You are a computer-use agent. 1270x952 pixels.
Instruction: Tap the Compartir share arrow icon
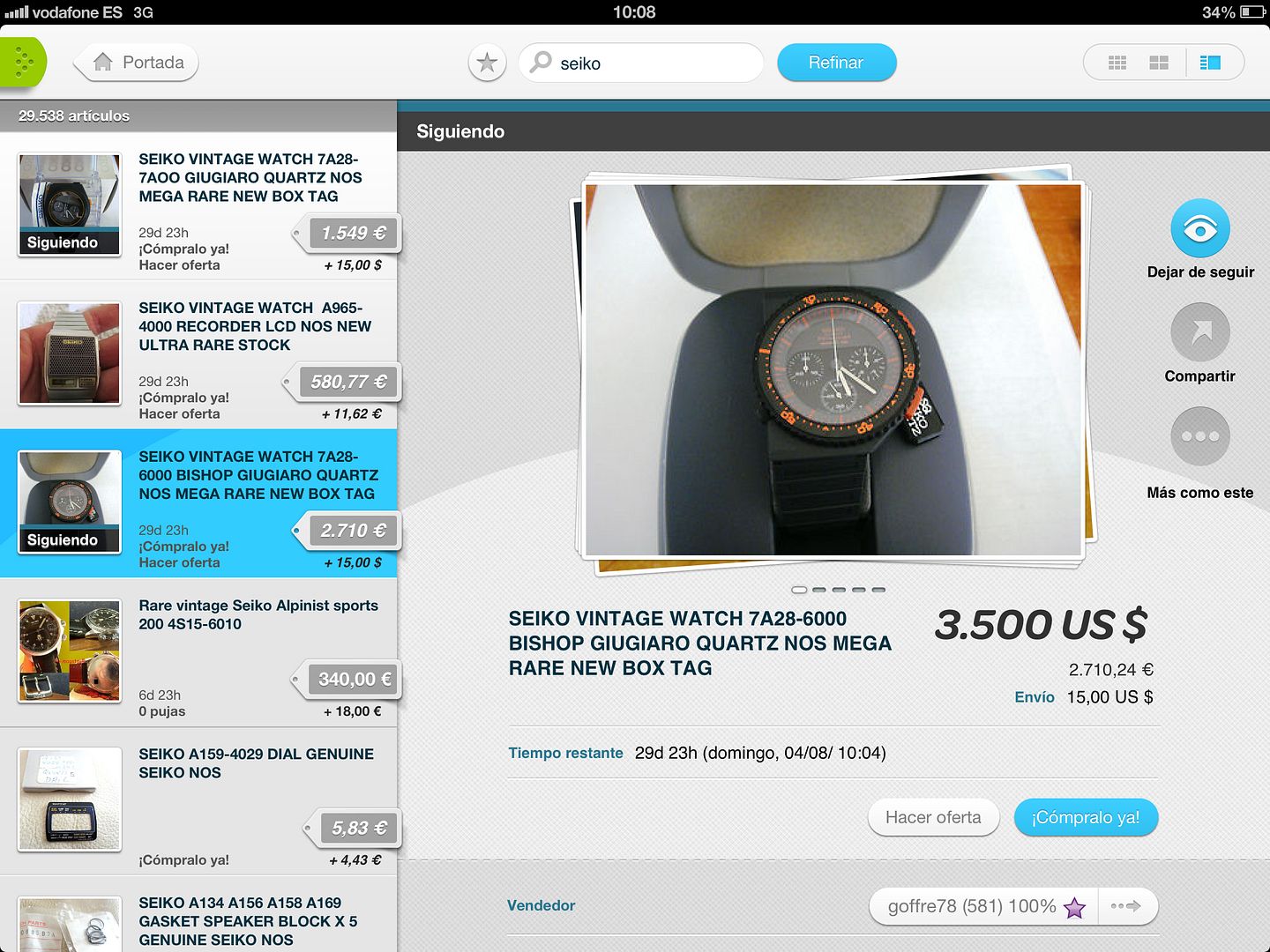tap(1199, 332)
